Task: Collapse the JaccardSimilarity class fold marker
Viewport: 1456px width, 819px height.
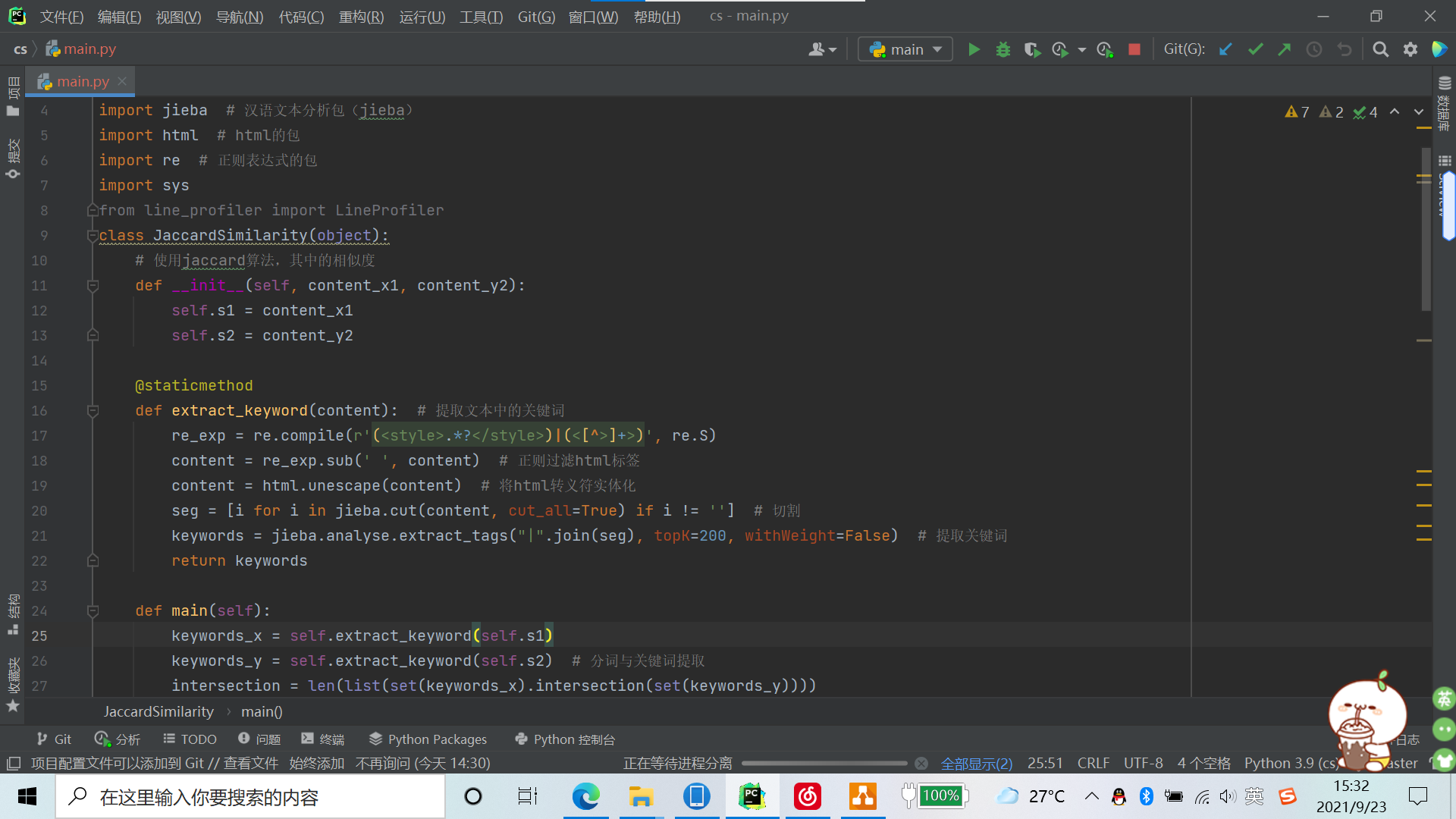Action: 93,236
